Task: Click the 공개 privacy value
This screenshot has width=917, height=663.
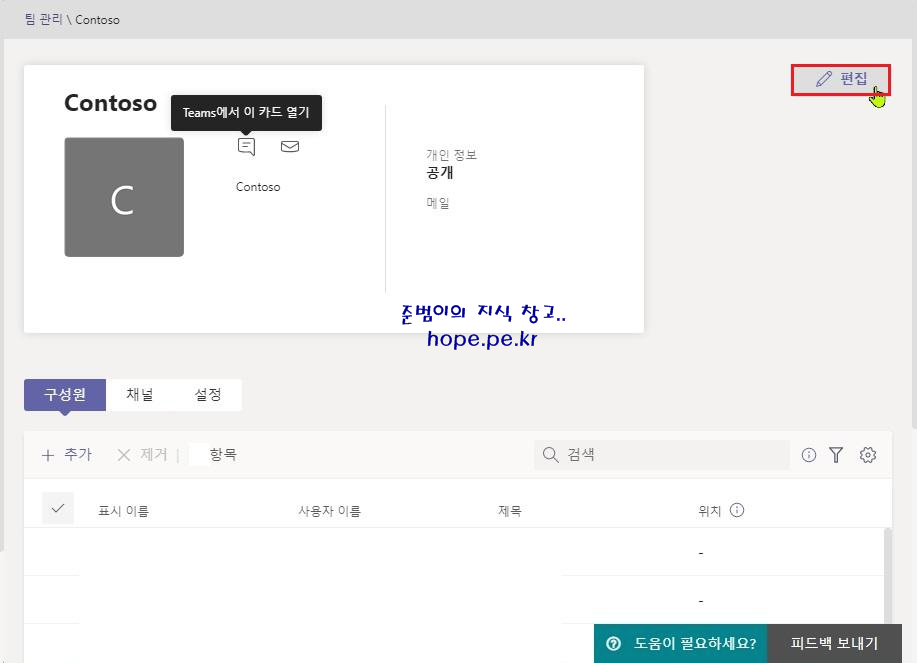Action: (x=440, y=172)
